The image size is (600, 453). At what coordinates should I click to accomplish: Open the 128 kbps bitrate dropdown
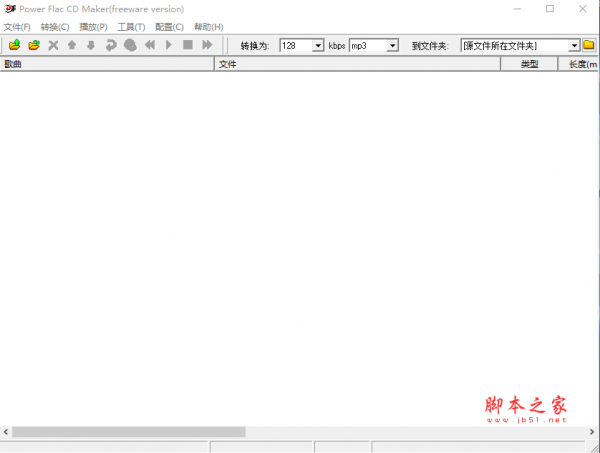pos(318,46)
